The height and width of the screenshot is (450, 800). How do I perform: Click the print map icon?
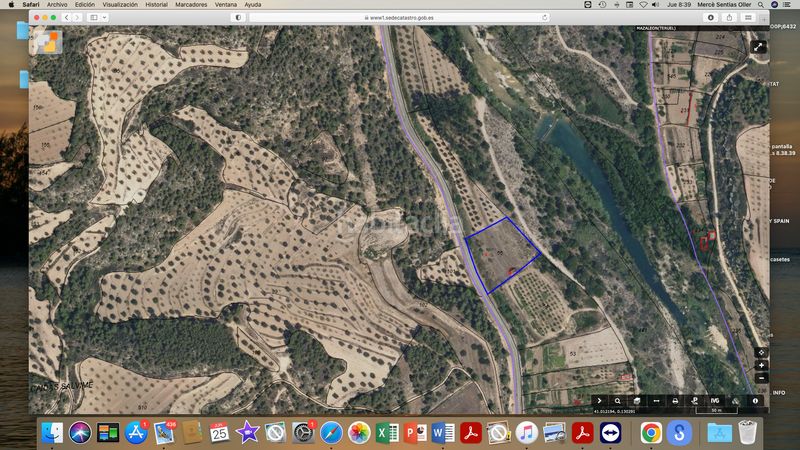pyautogui.click(x=675, y=401)
